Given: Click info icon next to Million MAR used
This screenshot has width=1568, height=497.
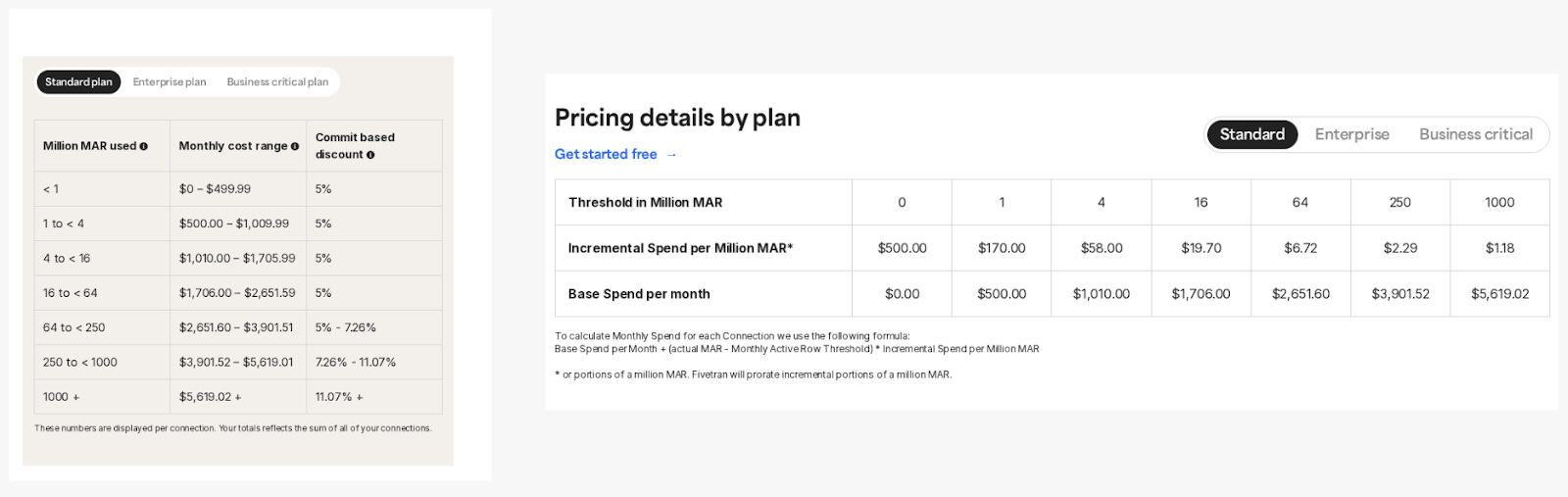Looking at the screenshot, I should tap(143, 146).
